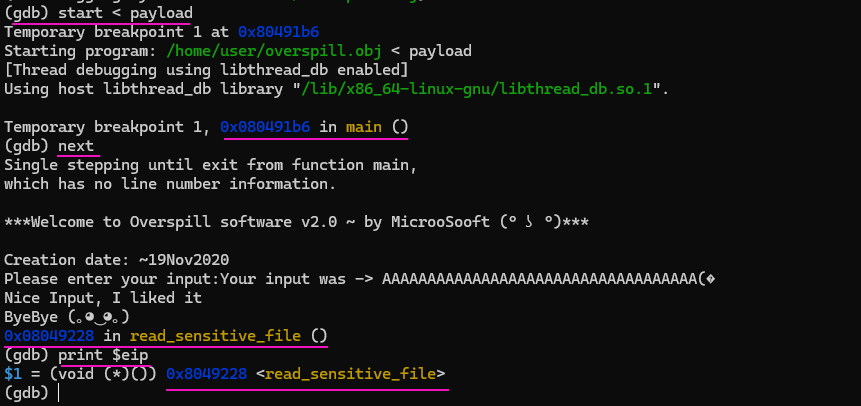861x406 pixels.
Task: Click the underlined address 0x080491b6
Action: tap(265, 127)
